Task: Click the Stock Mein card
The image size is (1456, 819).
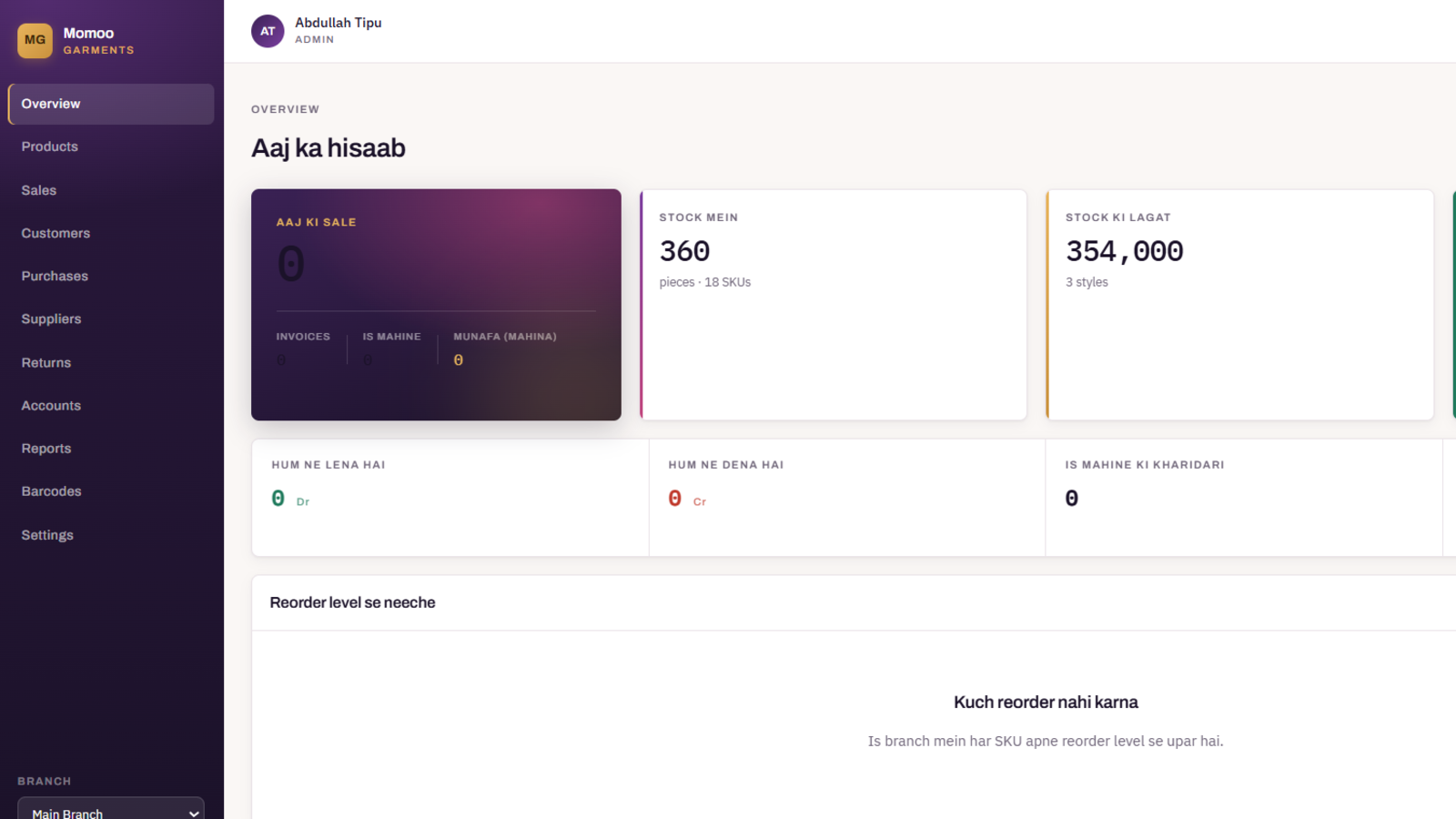Action: click(834, 305)
